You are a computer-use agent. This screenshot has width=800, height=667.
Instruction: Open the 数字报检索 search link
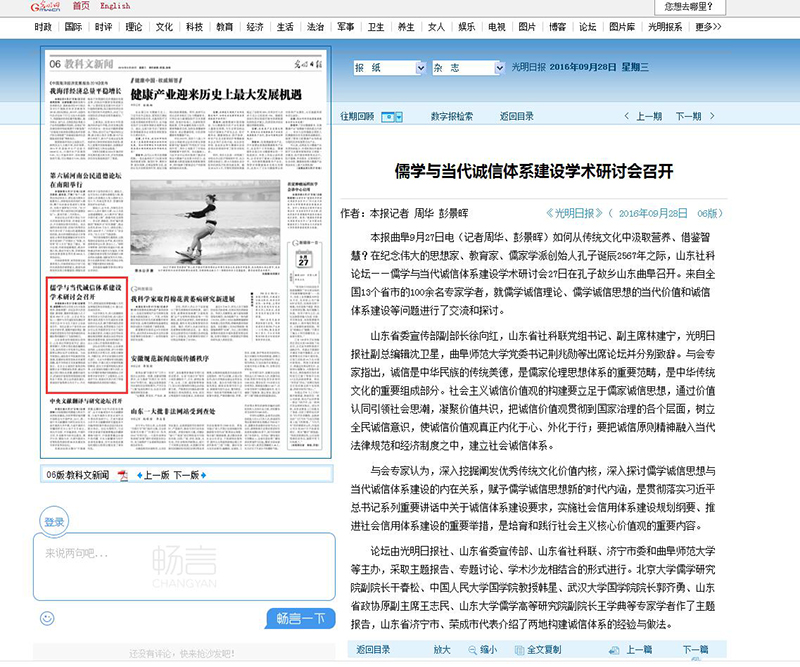452,116
